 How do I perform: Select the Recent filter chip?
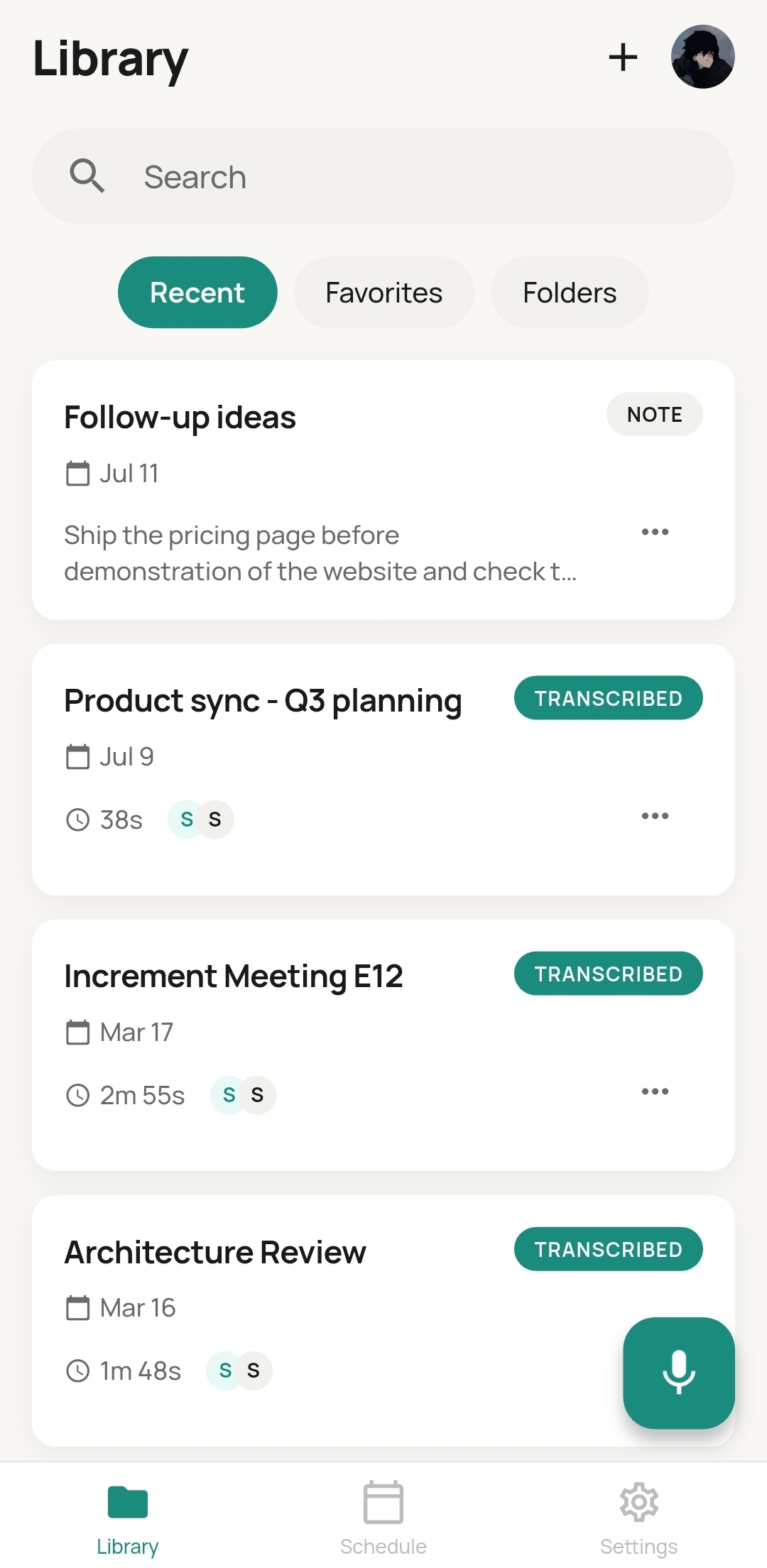click(x=197, y=293)
